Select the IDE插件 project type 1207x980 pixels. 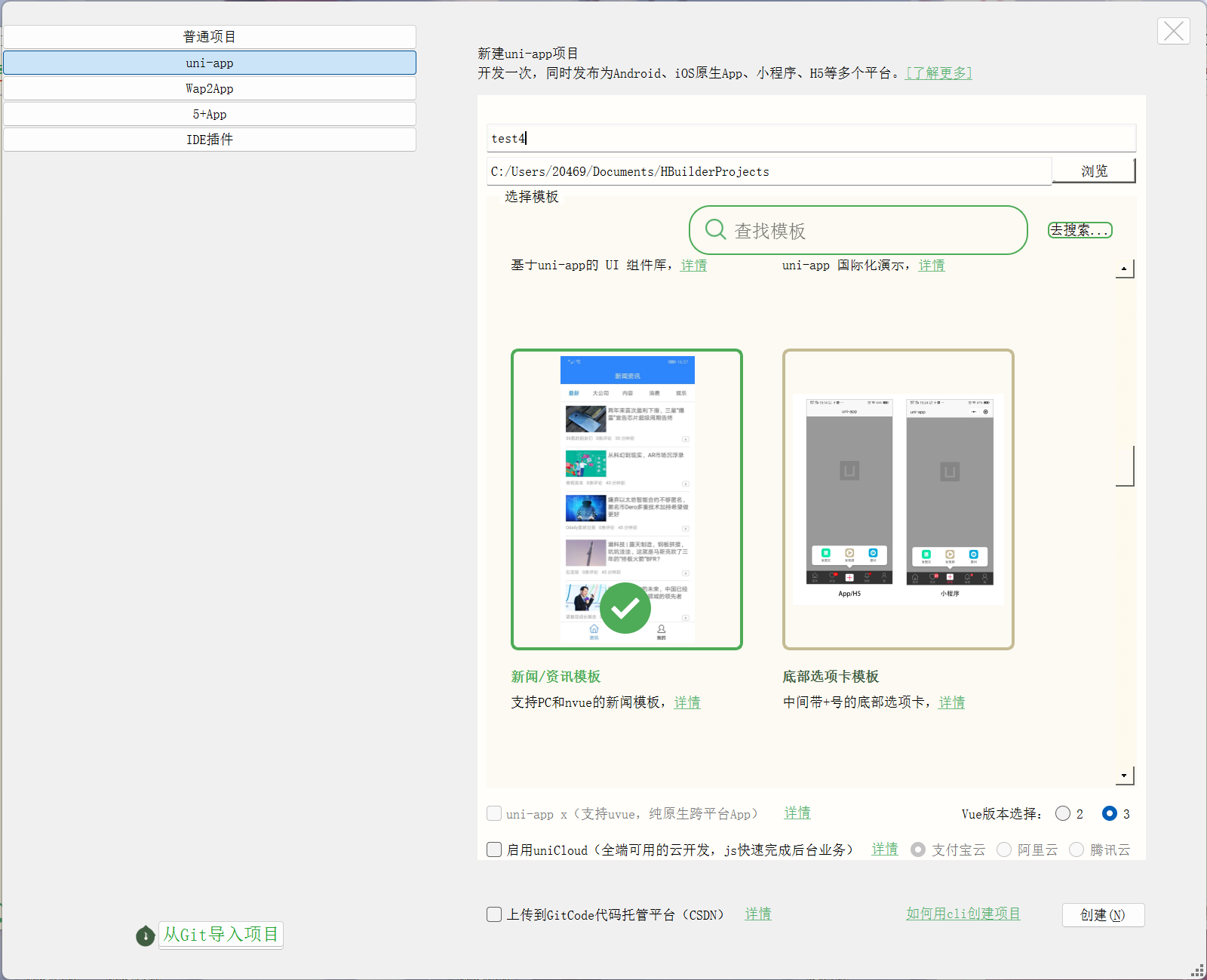click(x=210, y=140)
